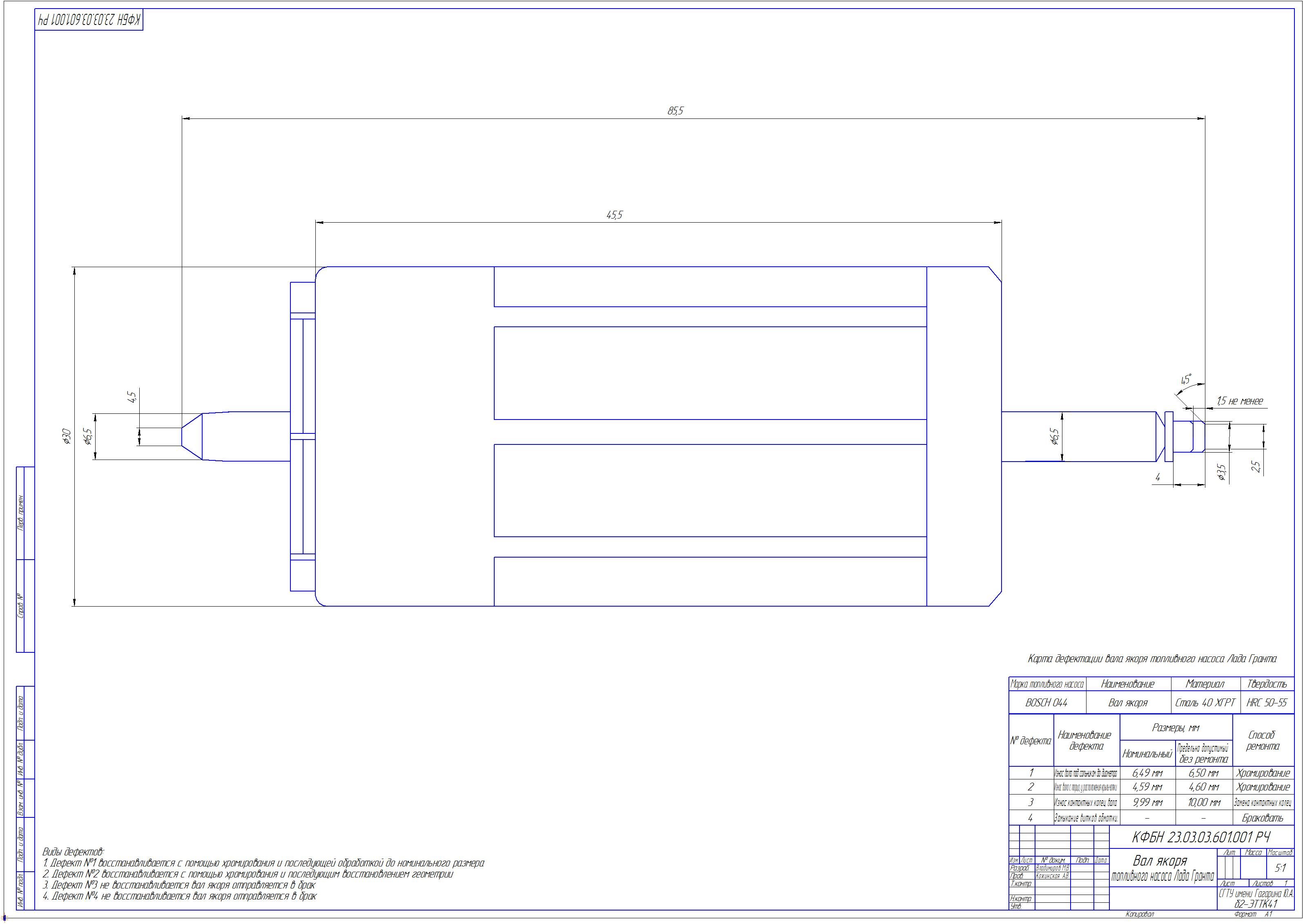Click the rotated drawing code in top-left corner
Screen dimensions: 1303x924
tap(89, 20)
